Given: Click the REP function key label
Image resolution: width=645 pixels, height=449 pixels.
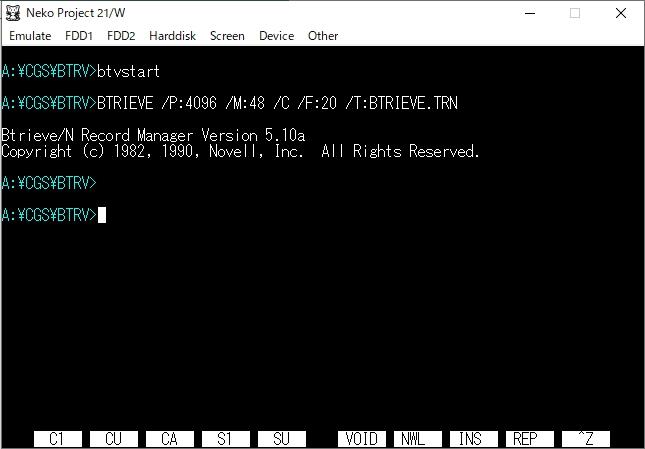Looking at the screenshot, I should coord(529,439).
